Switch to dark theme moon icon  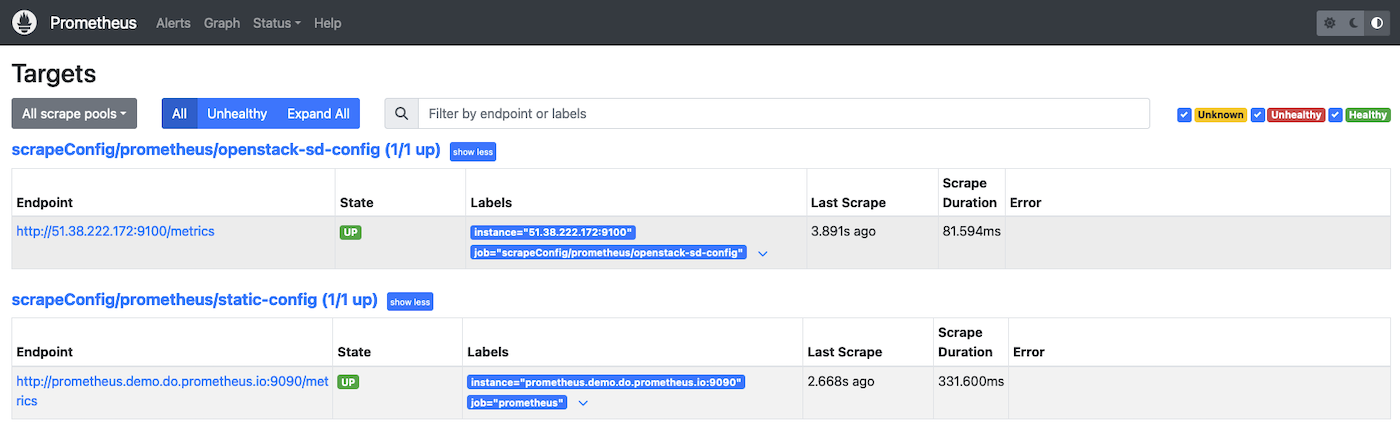tap(1353, 23)
